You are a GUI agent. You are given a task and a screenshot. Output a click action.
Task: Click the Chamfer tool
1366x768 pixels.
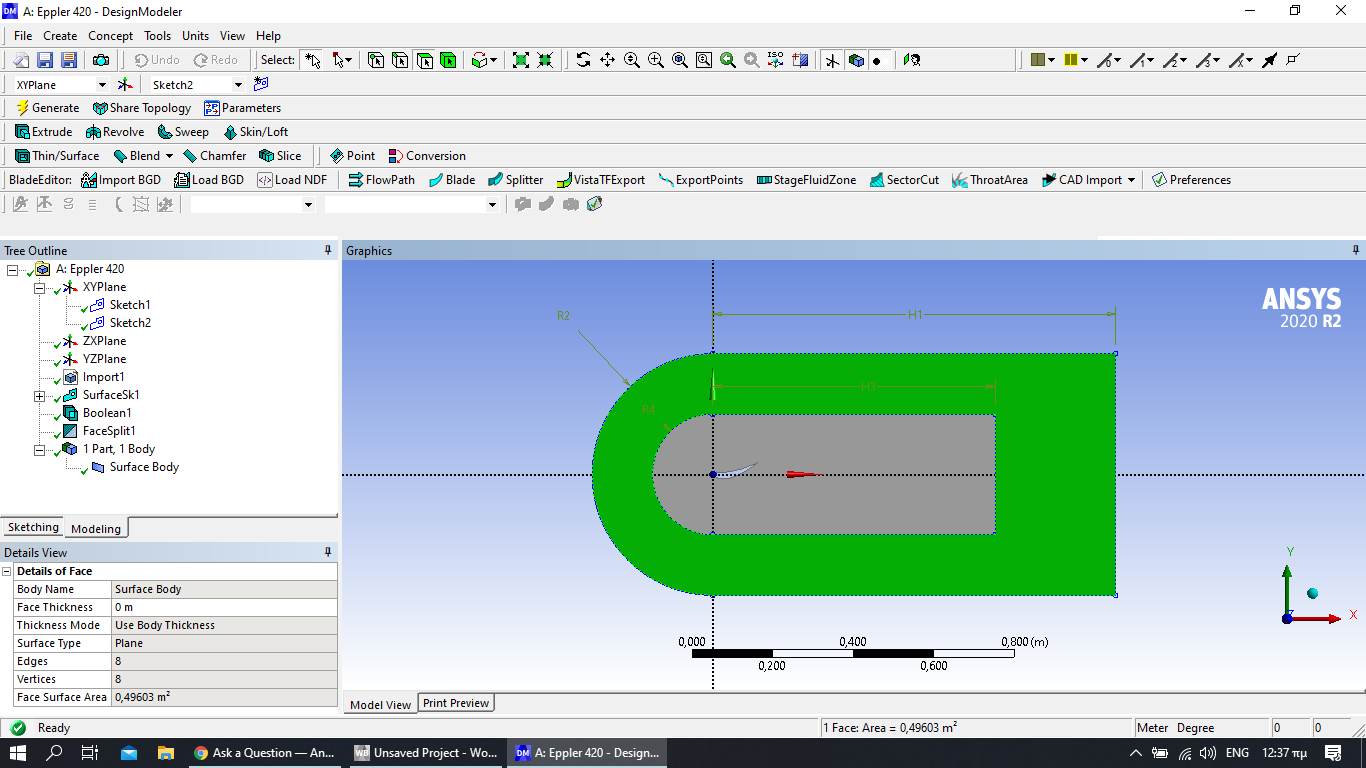214,156
